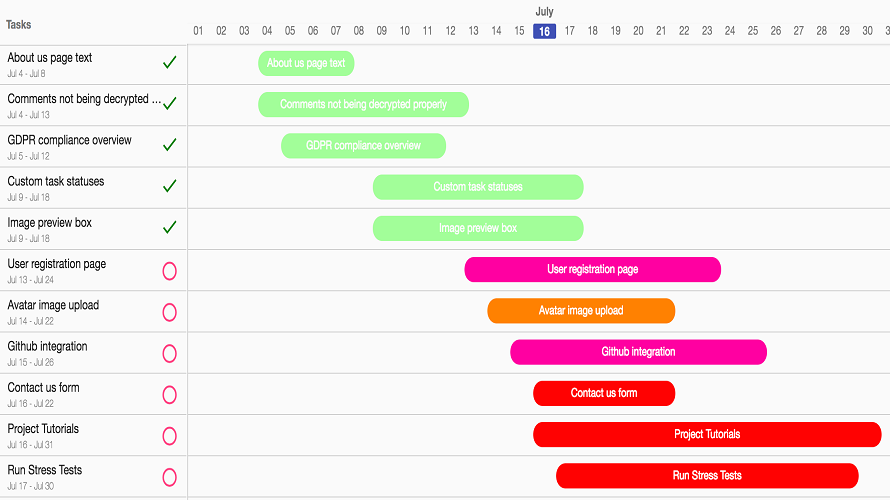Mark Contact us form task as done
This screenshot has height=500, width=890.
pyautogui.click(x=169, y=394)
